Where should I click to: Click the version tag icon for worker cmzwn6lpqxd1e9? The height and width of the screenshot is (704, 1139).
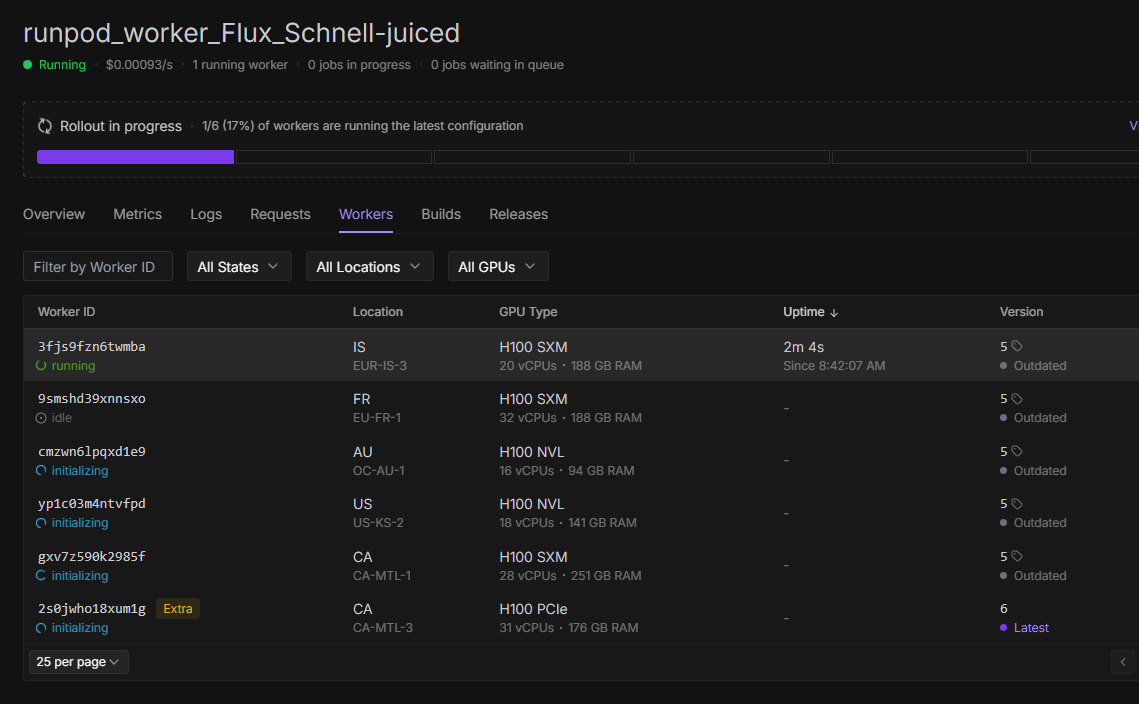[1017, 451]
